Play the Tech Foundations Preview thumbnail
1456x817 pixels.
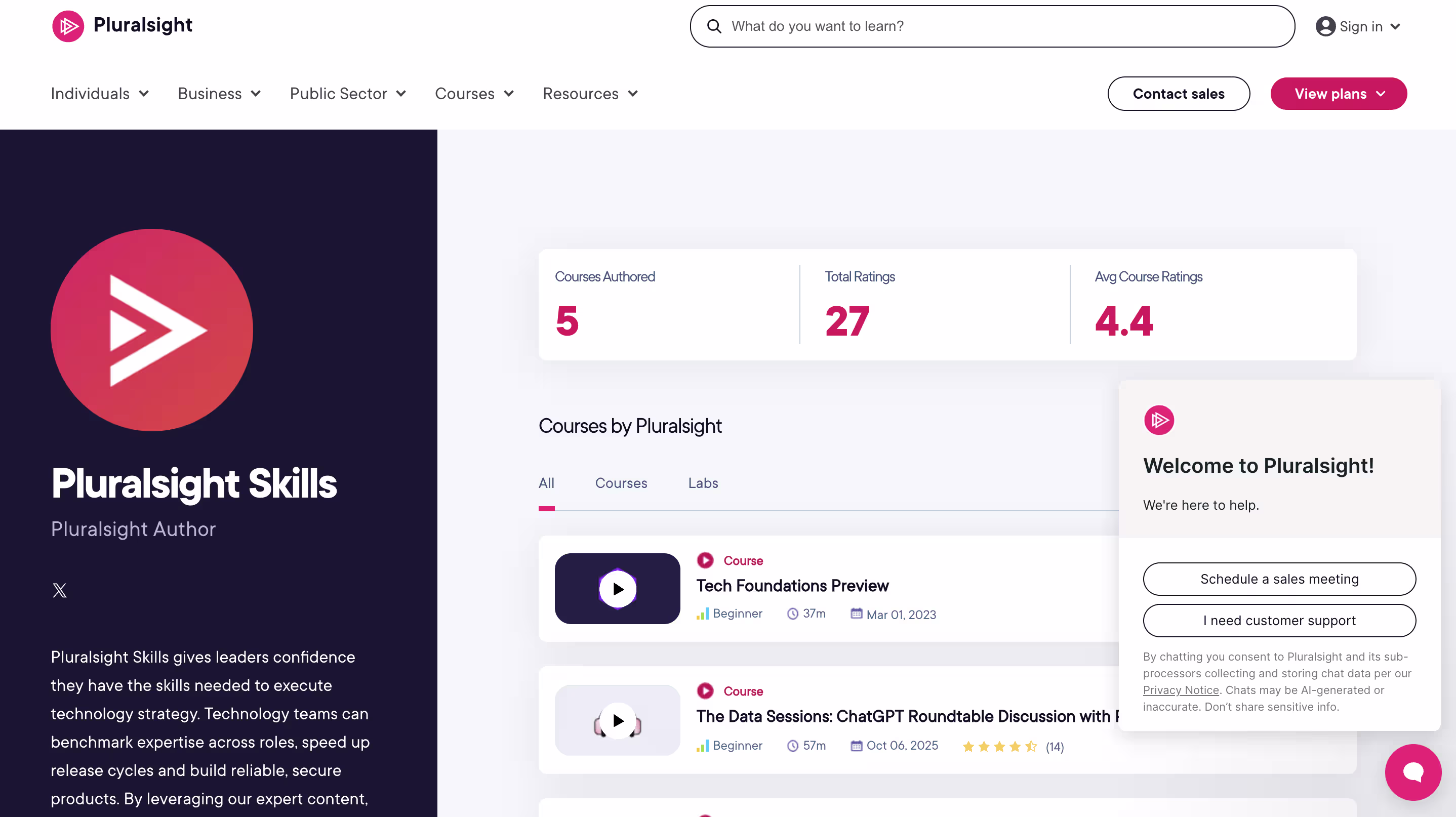coord(617,589)
